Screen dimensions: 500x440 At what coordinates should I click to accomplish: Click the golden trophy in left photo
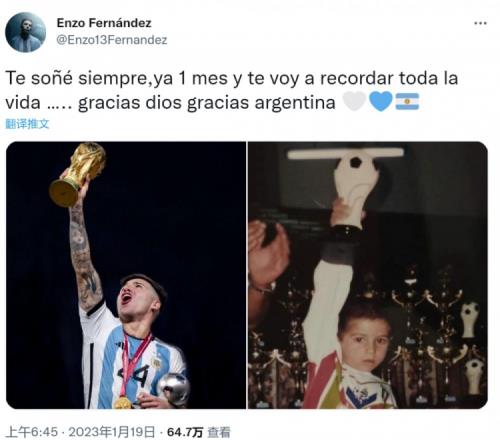coord(77,174)
